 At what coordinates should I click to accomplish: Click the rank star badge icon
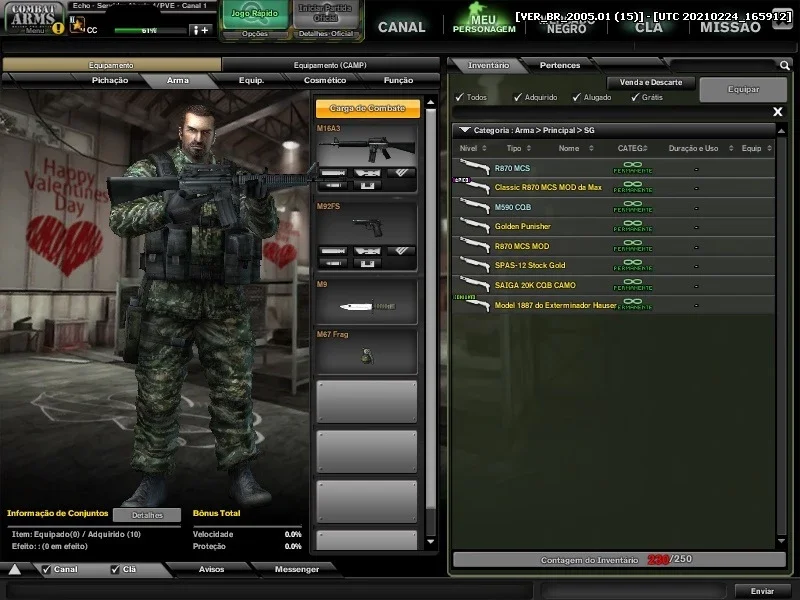point(77,24)
